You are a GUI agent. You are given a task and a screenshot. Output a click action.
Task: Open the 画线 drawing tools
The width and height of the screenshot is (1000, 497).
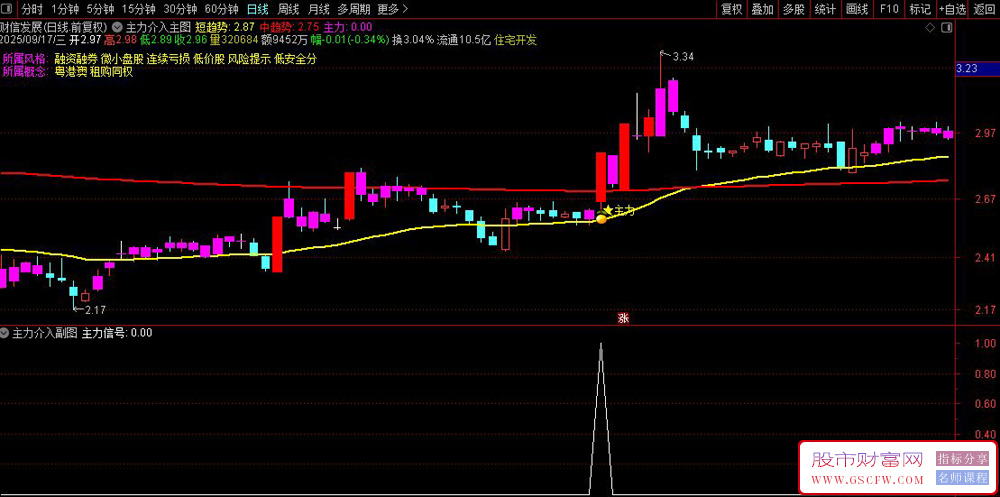(857, 9)
